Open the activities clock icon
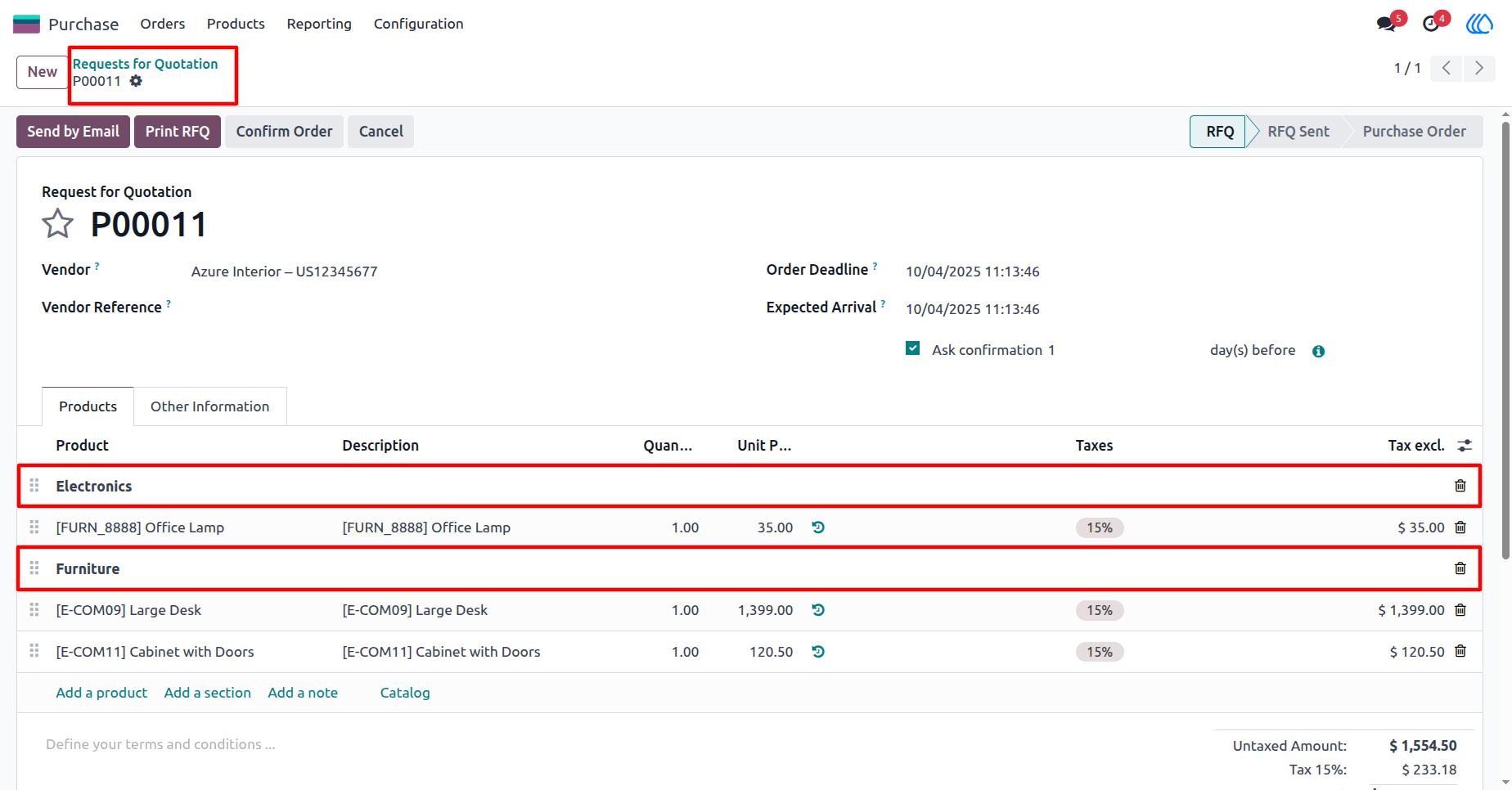This screenshot has width=1512, height=790. 1431,24
